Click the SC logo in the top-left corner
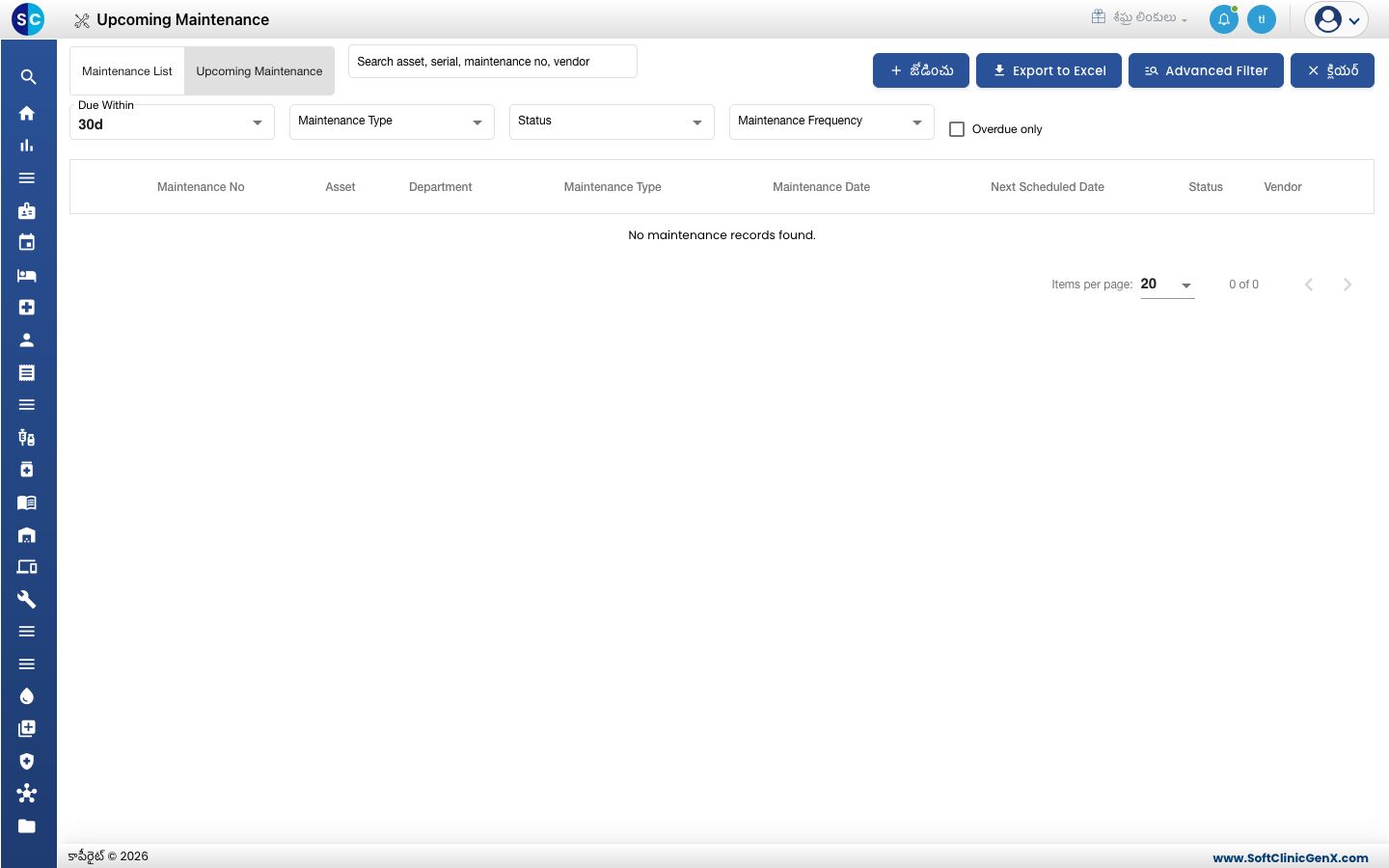Image resolution: width=1389 pixels, height=868 pixels. [x=28, y=19]
